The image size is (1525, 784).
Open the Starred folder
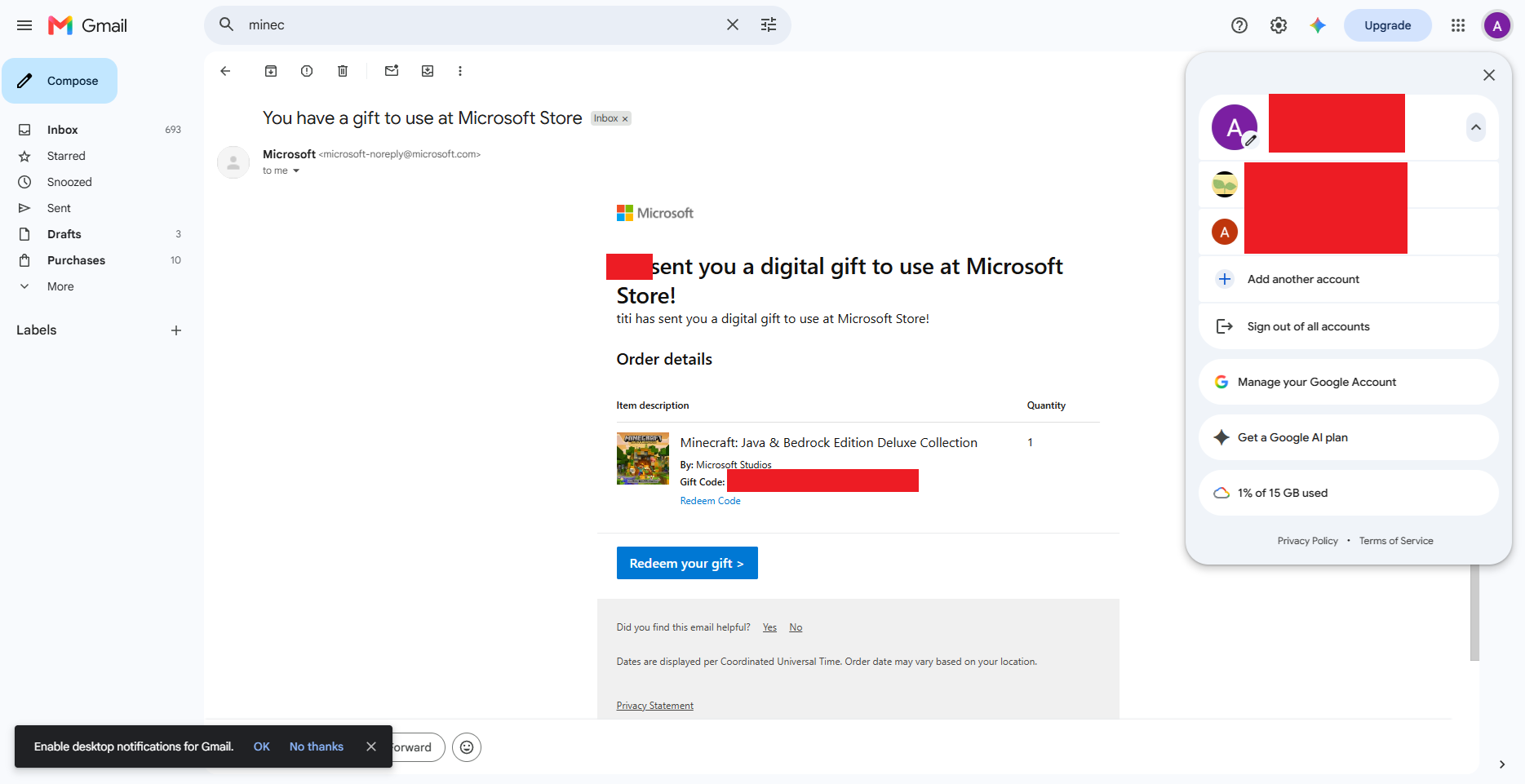point(66,156)
